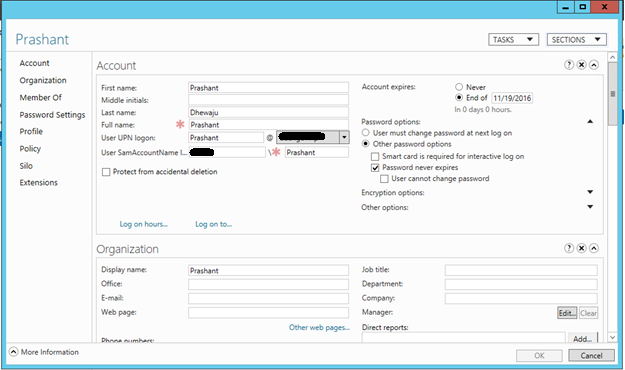Select Other password options radio button

(x=366, y=144)
